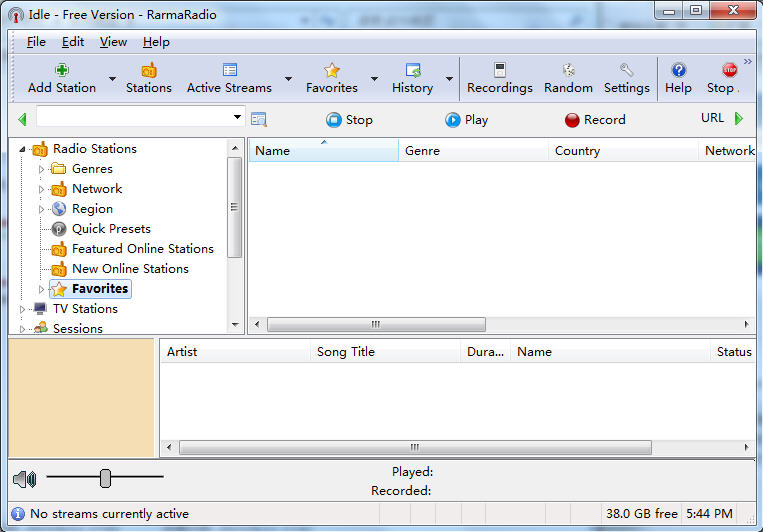Click the Add Station toolbar icon
Image resolution: width=763 pixels, height=532 pixels.
62,70
